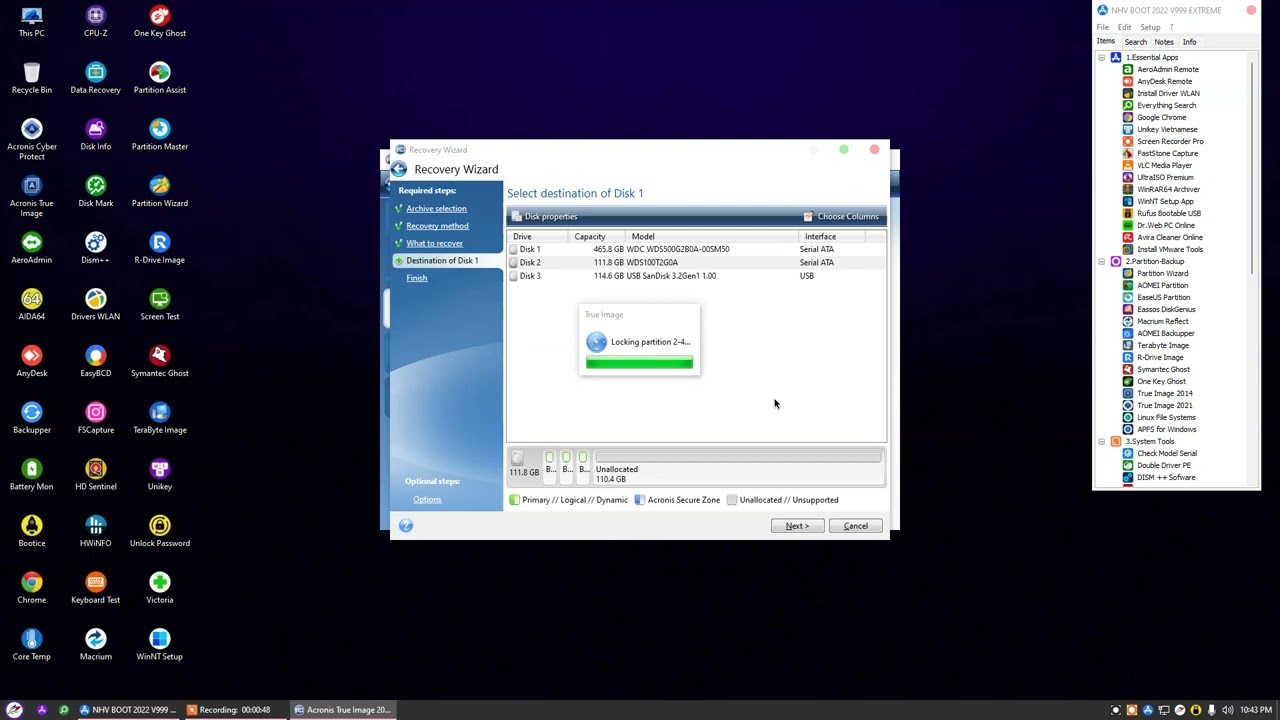Click the Recovery Wizard back arrow
The width and height of the screenshot is (1280, 720).
coord(399,169)
